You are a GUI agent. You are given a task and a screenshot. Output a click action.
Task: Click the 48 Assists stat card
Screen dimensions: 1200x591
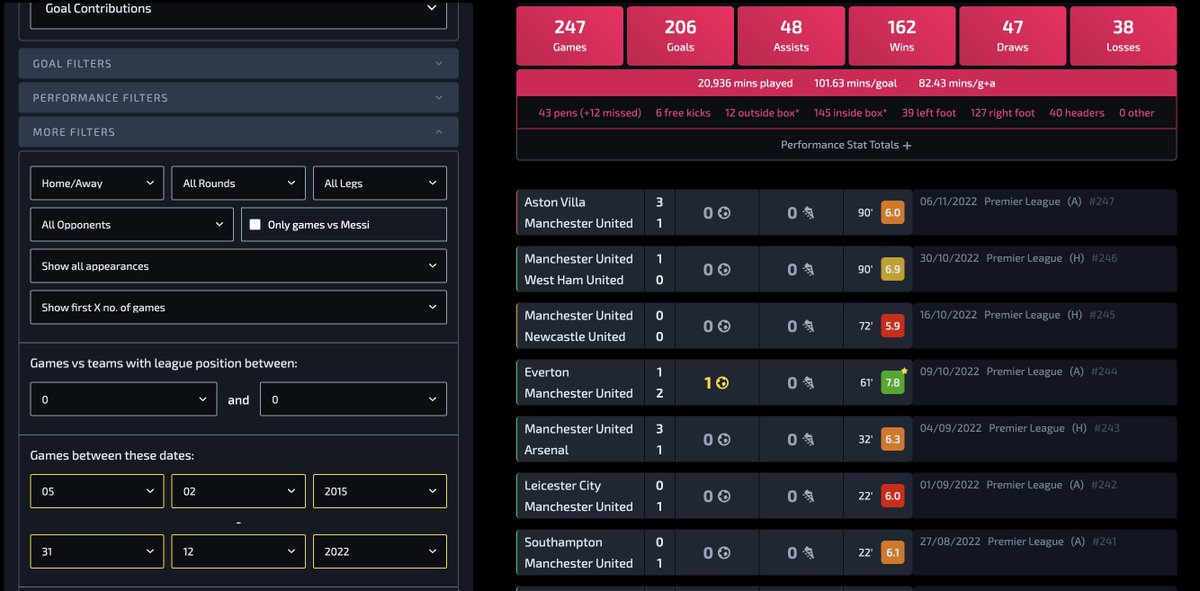coord(791,36)
